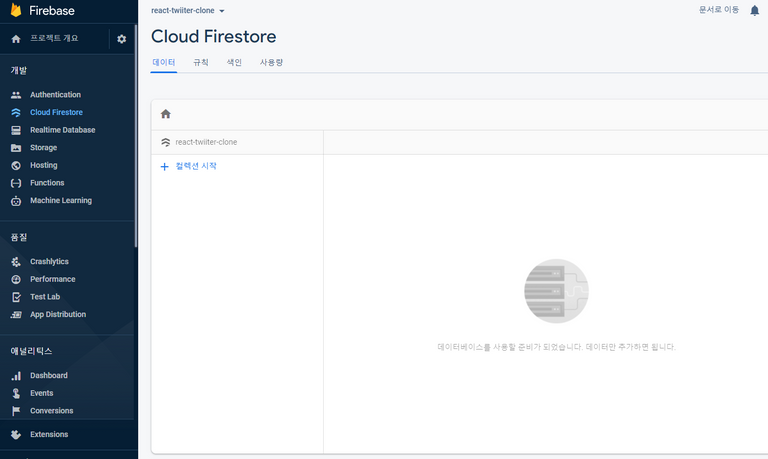Viewport: 768px width, 459px height.
Task: Switch to the 사용량 tab
Action: (271, 62)
